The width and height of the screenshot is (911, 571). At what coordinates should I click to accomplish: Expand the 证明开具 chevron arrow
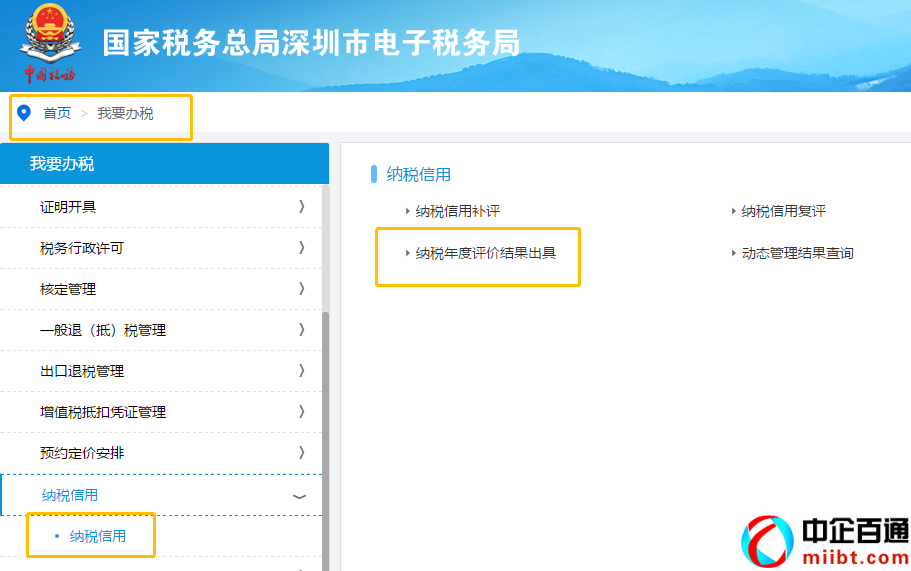[x=302, y=206]
